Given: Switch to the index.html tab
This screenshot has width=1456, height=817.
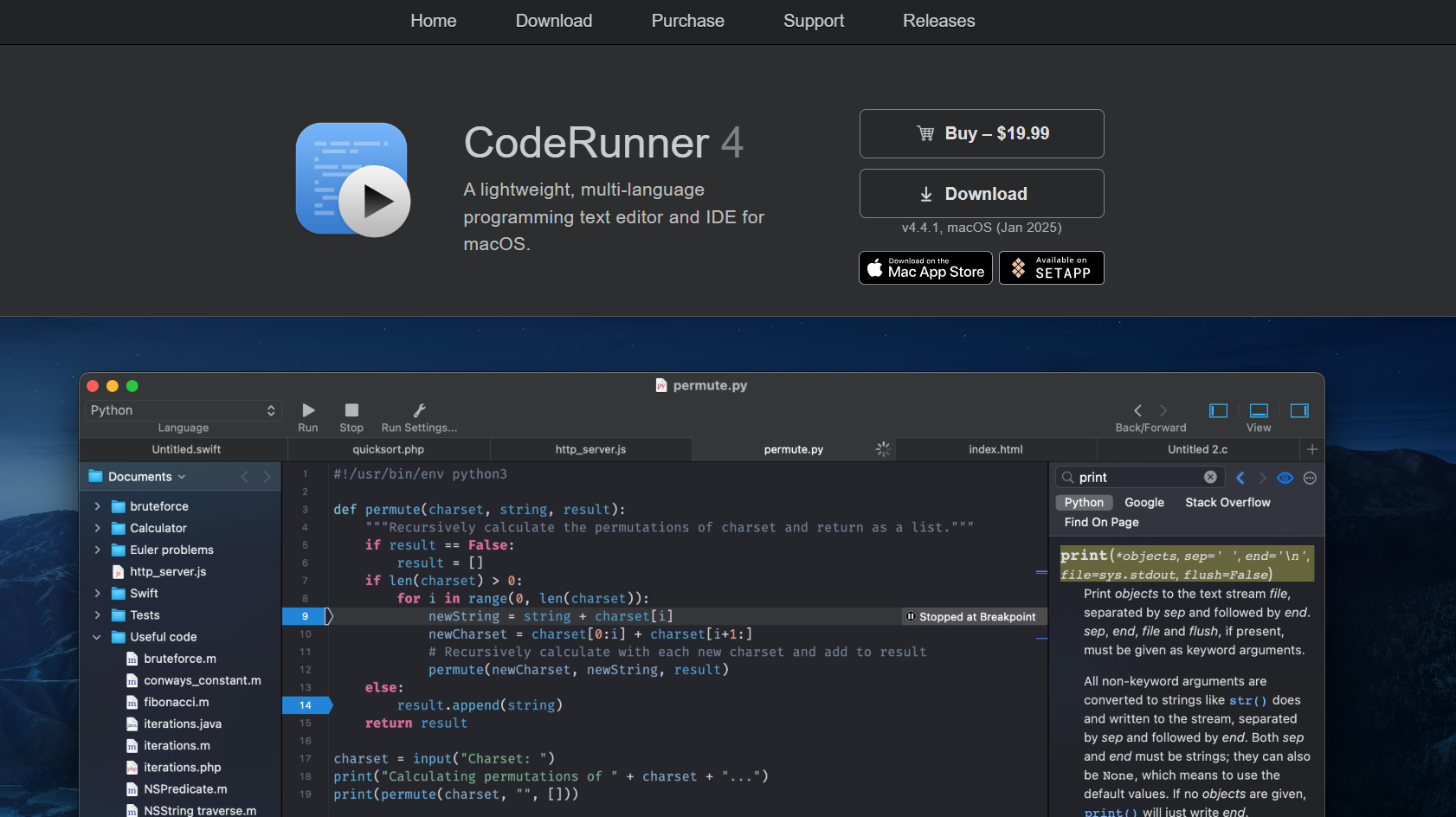Looking at the screenshot, I should (995, 449).
